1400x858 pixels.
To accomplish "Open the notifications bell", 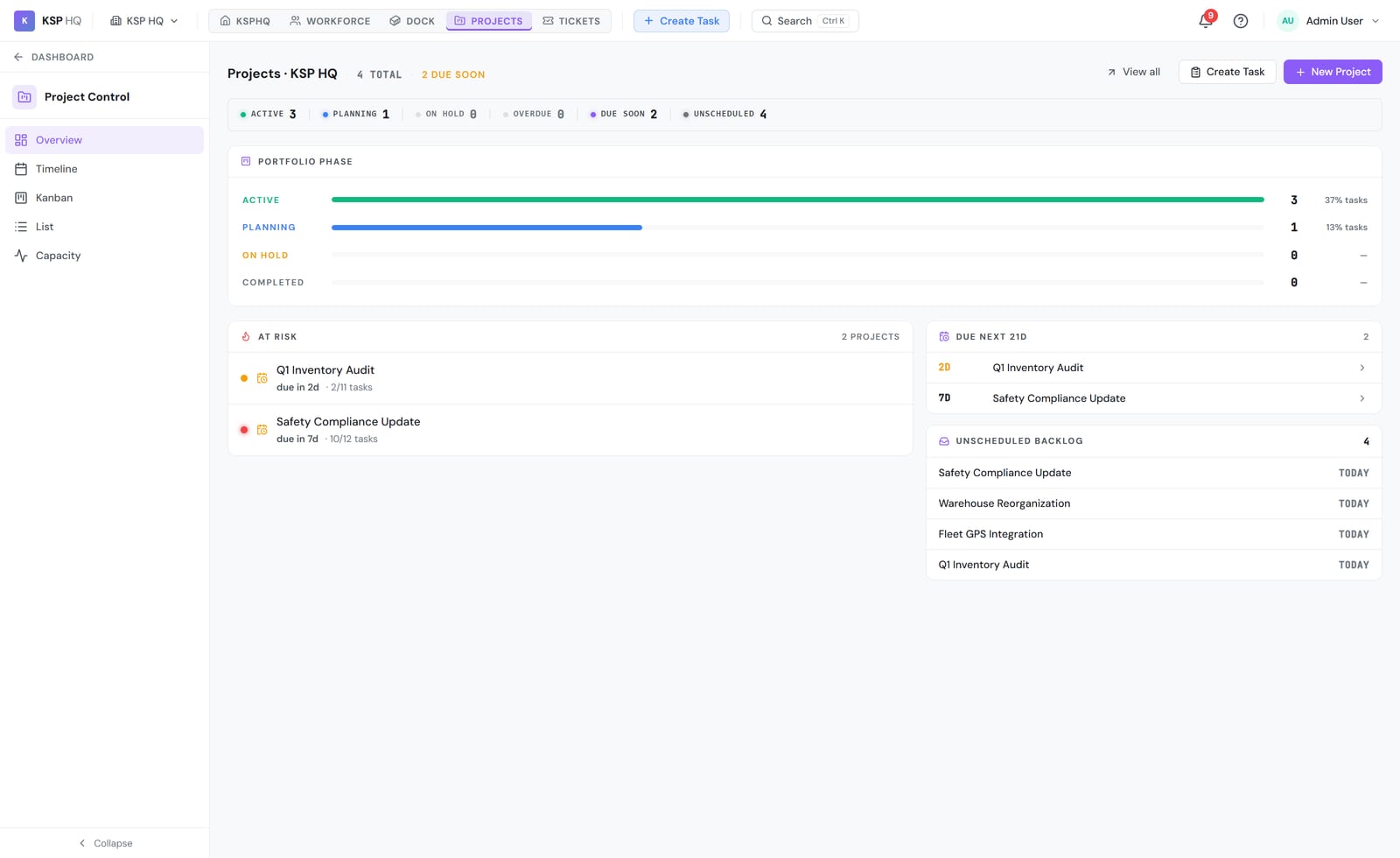I will click(x=1206, y=20).
